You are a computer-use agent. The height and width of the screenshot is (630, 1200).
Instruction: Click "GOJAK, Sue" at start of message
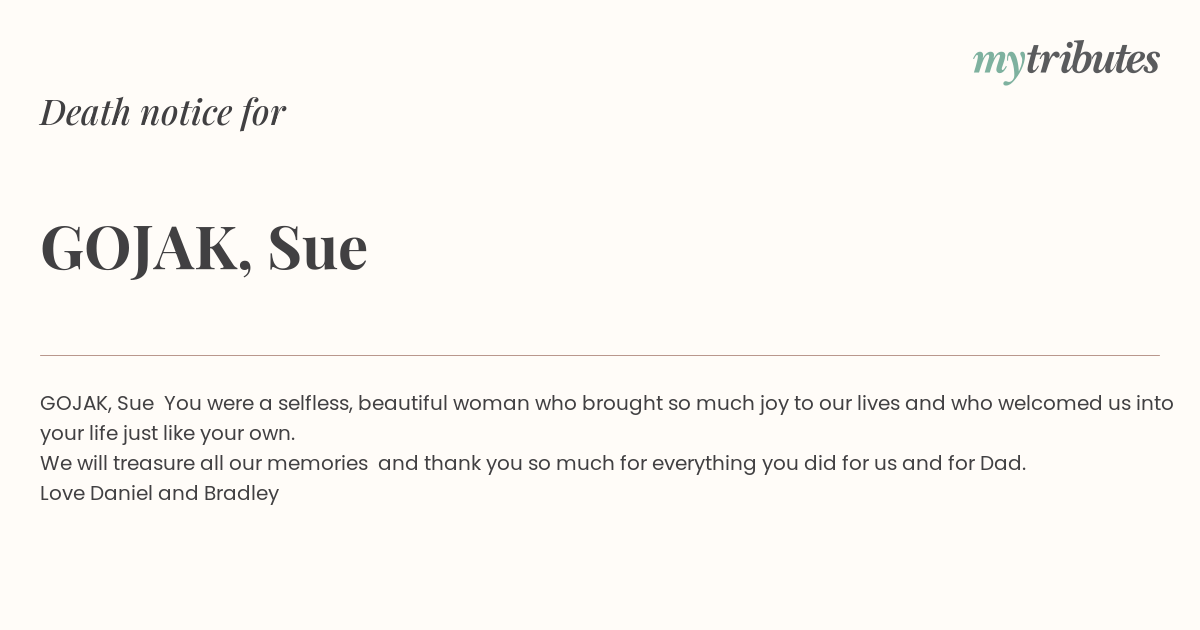point(97,404)
